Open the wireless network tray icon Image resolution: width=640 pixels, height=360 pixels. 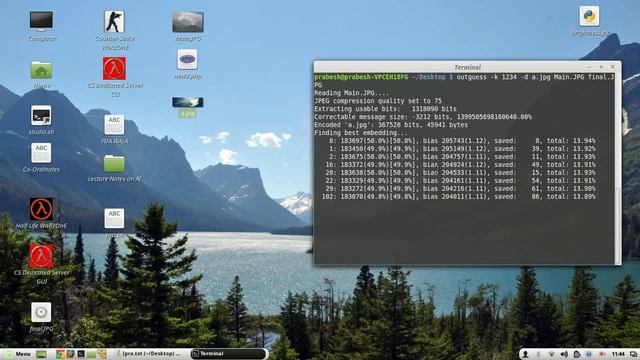pyautogui.click(x=551, y=354)
